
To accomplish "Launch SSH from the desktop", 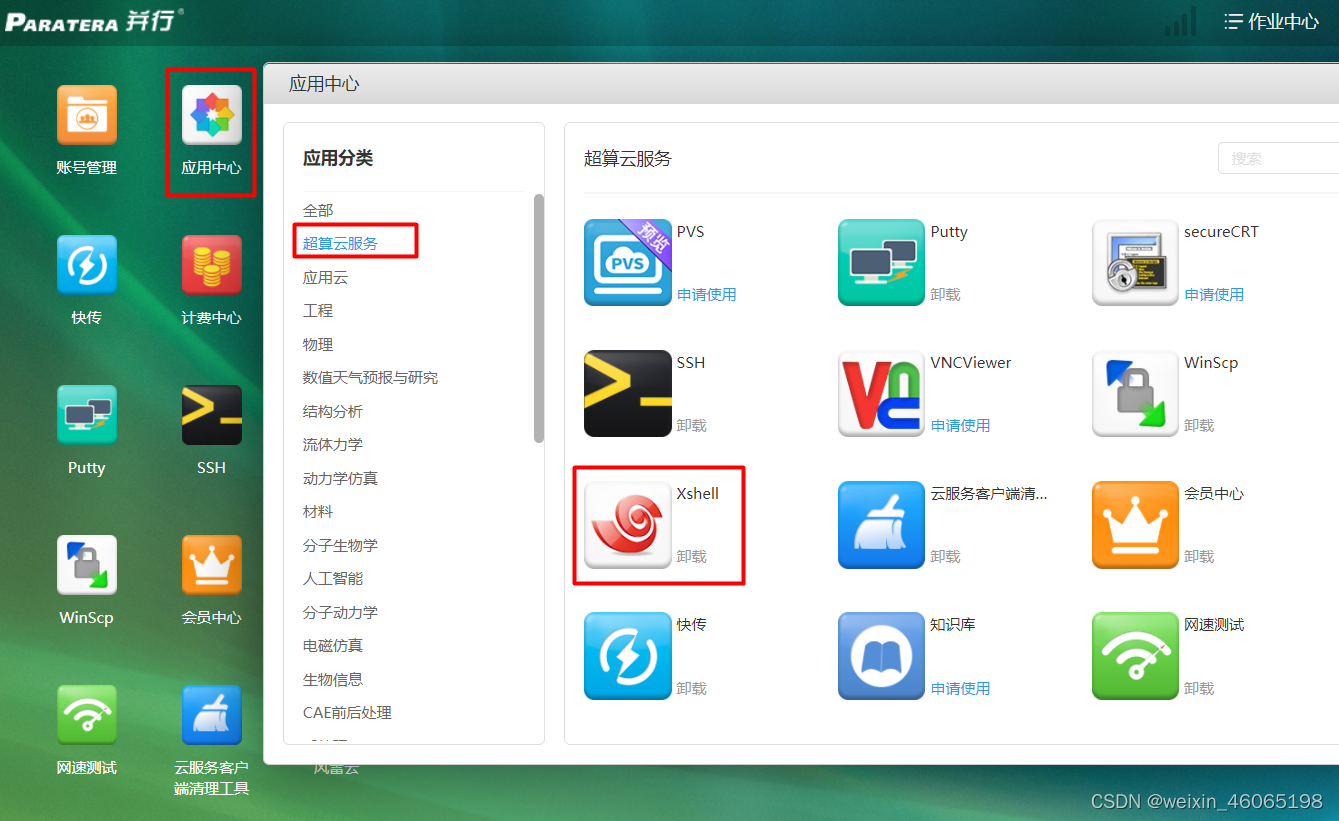I will pos(211,415).
